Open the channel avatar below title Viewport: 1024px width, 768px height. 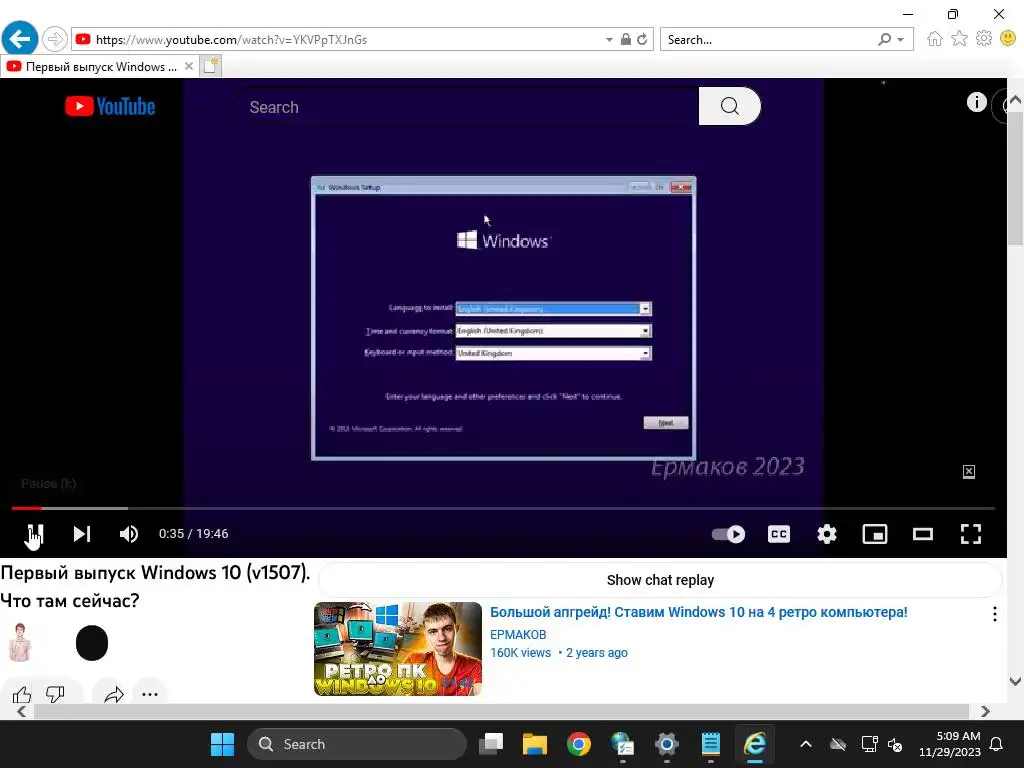(20, 643)
